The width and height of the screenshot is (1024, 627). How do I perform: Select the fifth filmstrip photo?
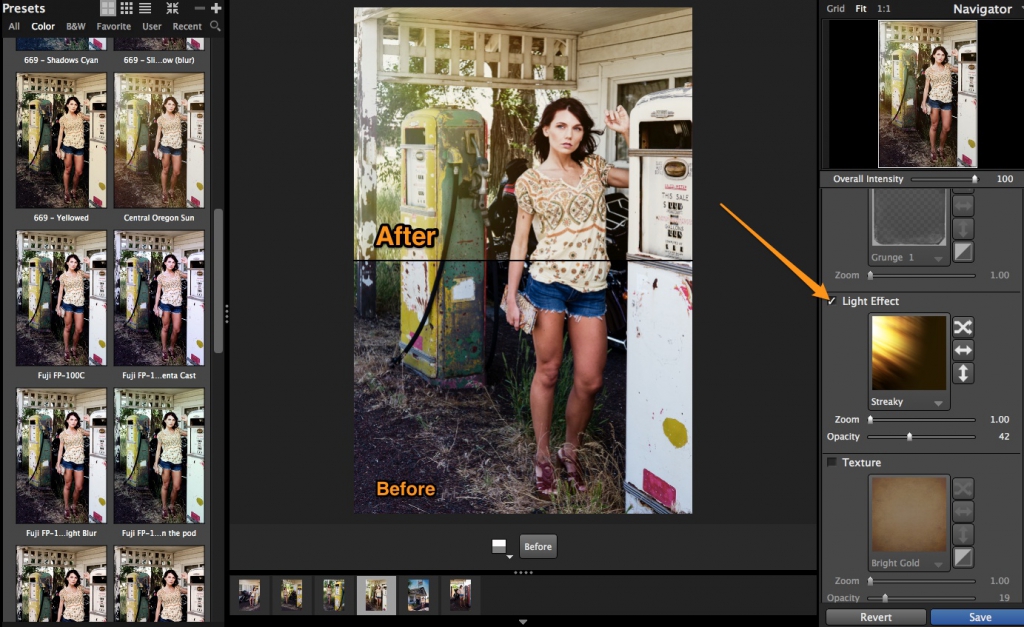(x=418, y=595)
